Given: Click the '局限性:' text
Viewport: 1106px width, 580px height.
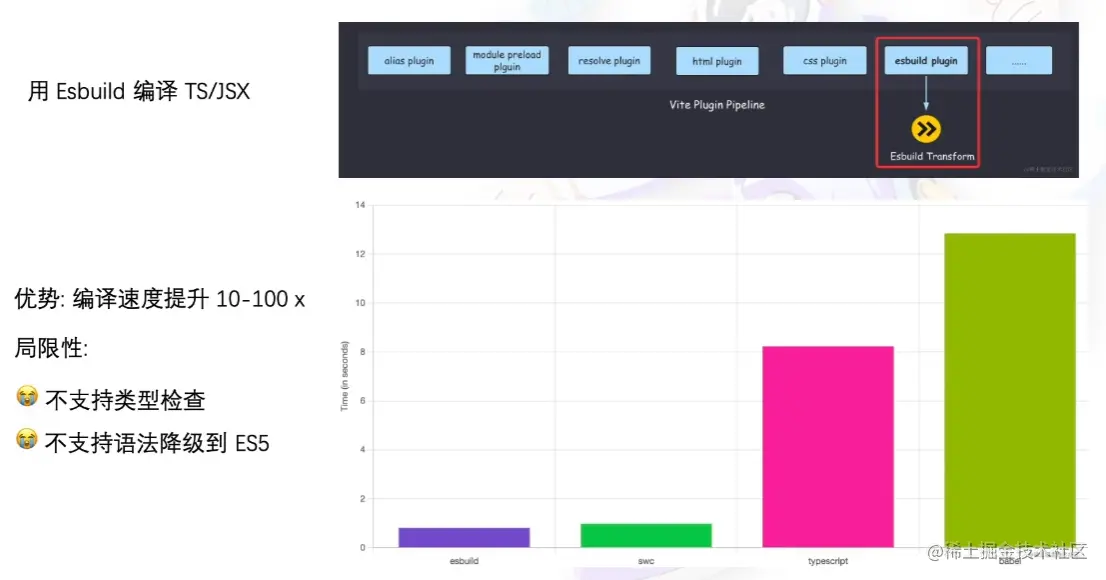Looking at the screenshot, I should click(51, 348).
